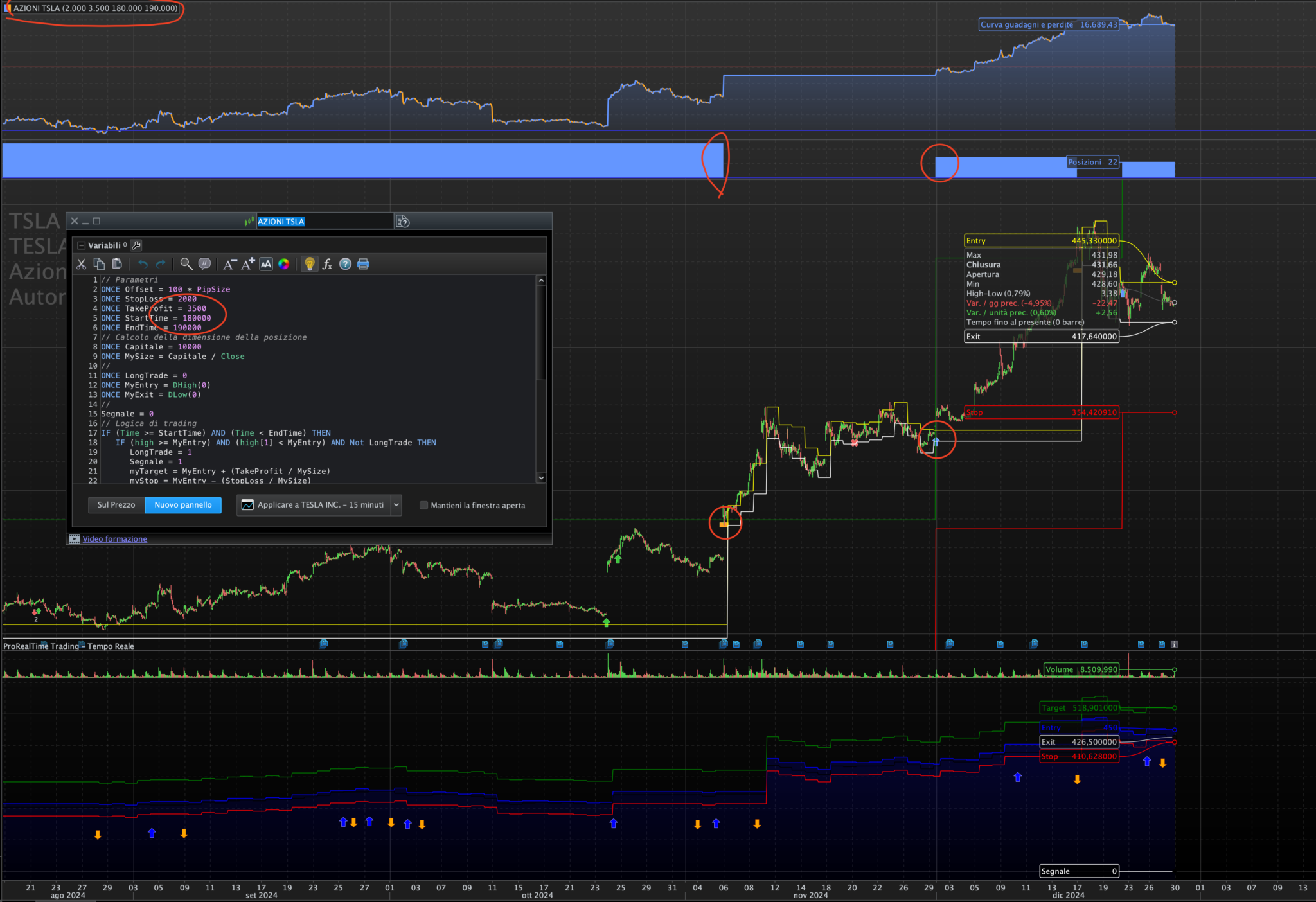The width and height of the screenshot is (1316, 902).
Task: Select the 'Sul Prezzo' option
Action: tap(116, 505)
